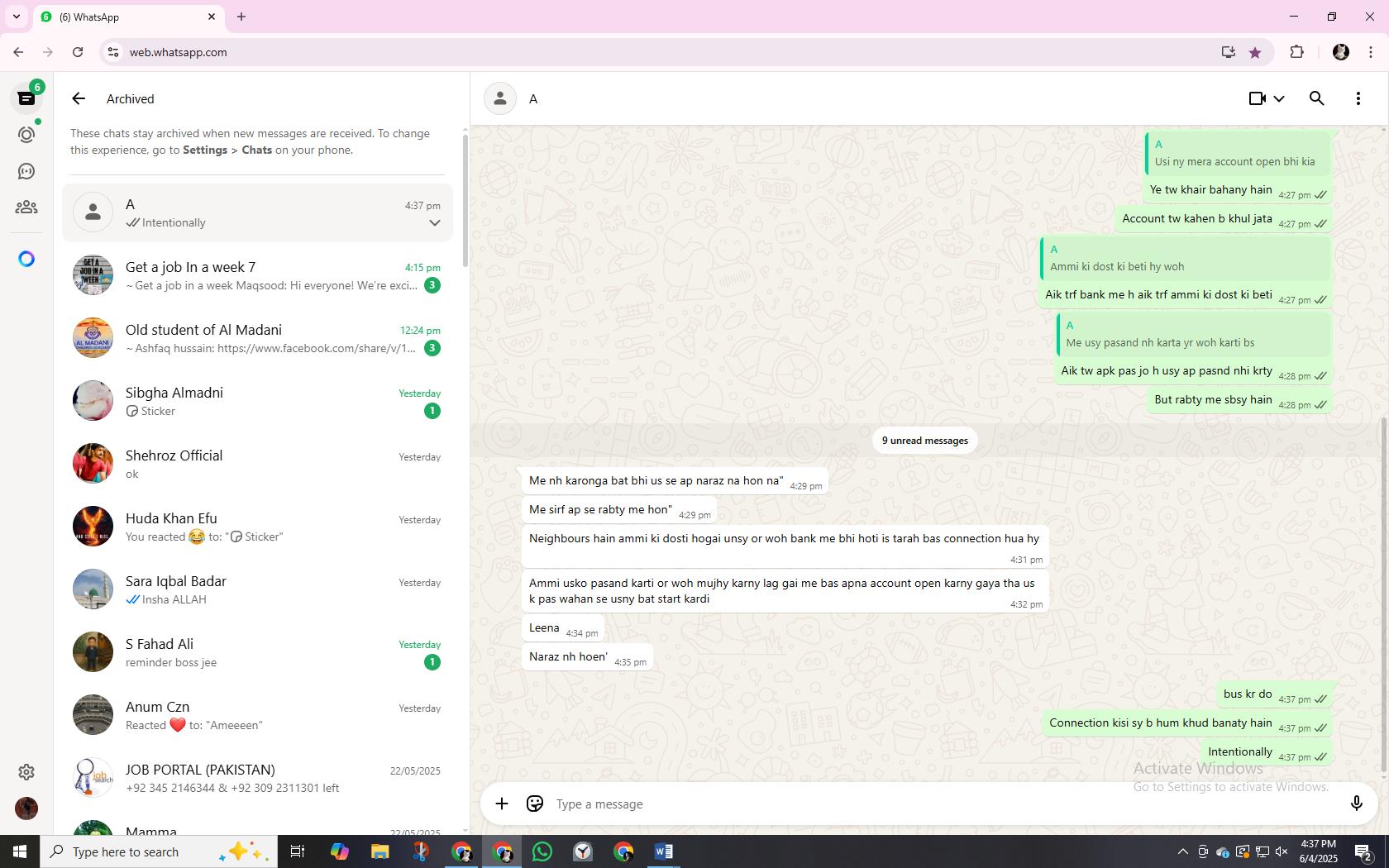Open File Explorer from the taskbar

379,851
